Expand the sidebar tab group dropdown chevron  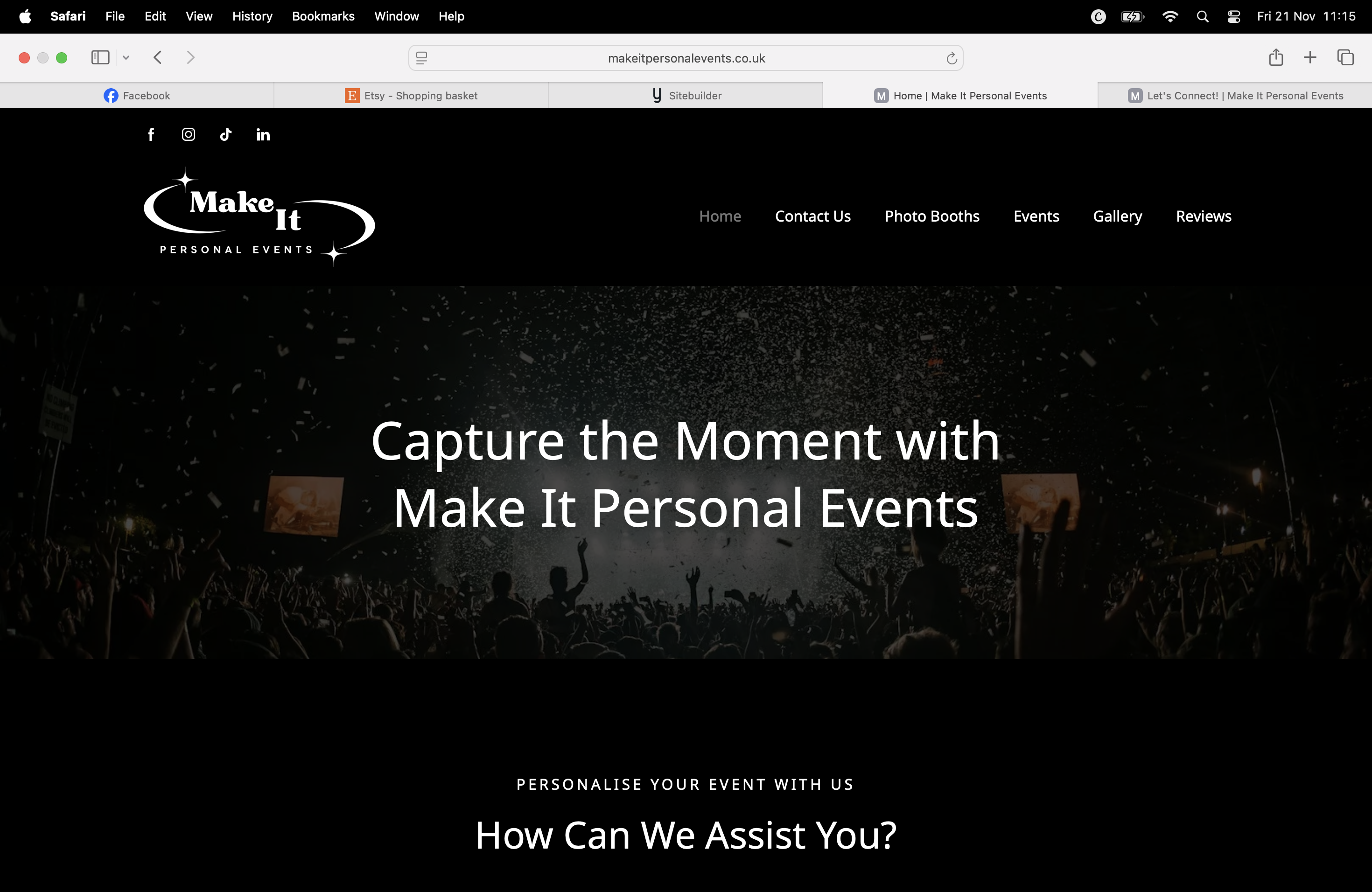126,58
